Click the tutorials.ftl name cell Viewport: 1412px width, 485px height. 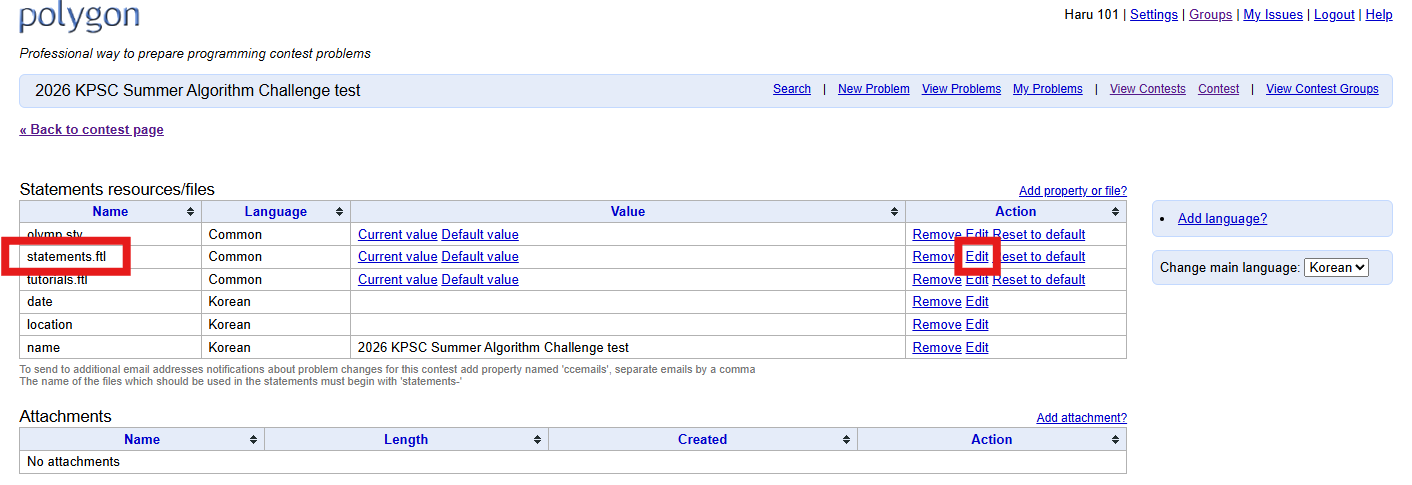(x=110, y=280)
